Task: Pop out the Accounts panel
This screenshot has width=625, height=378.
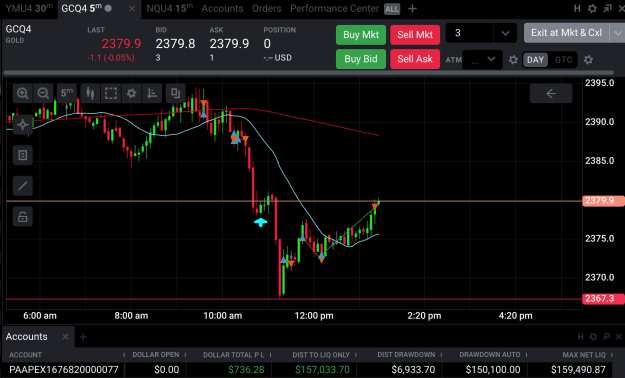Action: 606,337
